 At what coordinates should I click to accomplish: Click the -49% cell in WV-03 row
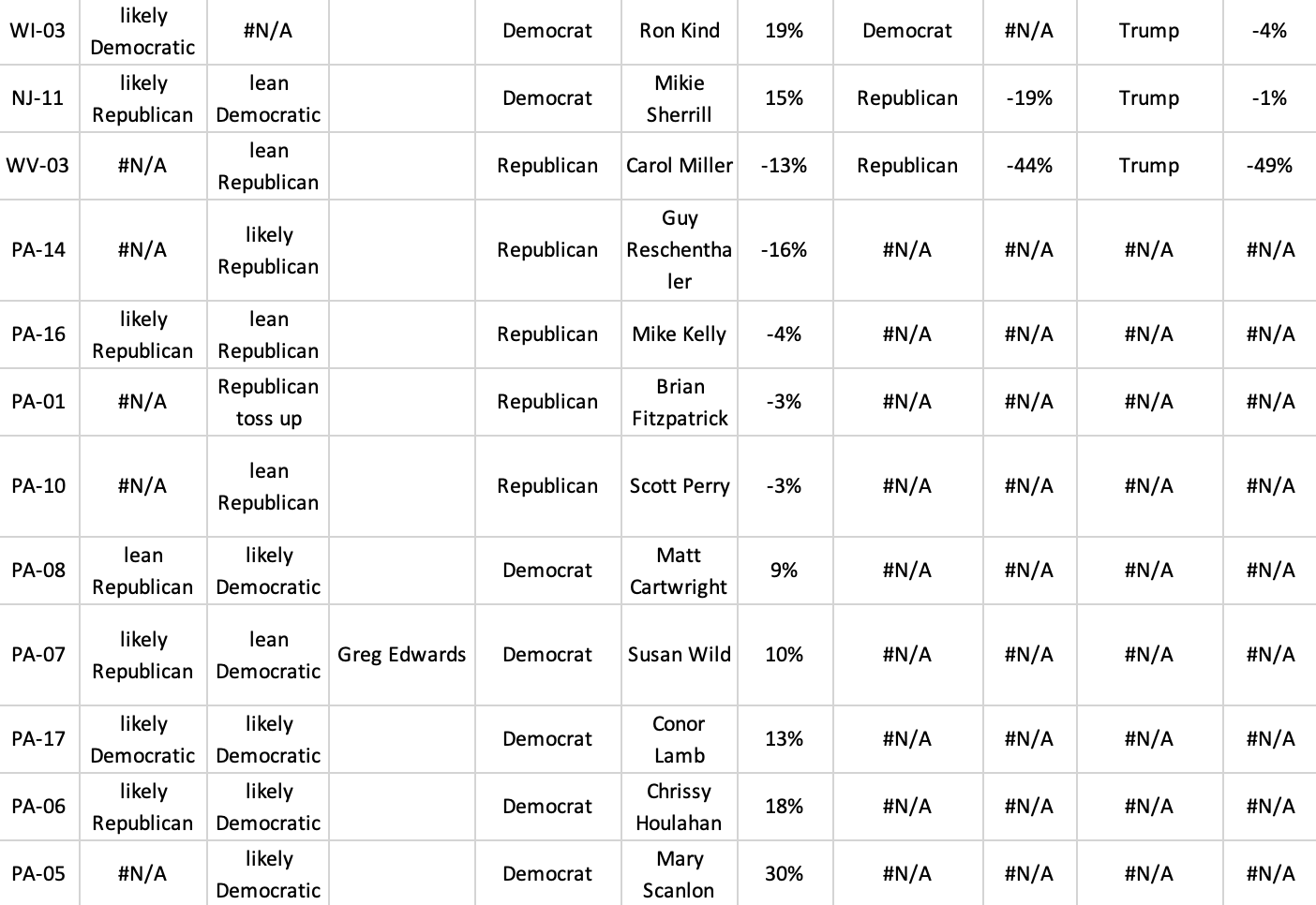[1269, 166]
